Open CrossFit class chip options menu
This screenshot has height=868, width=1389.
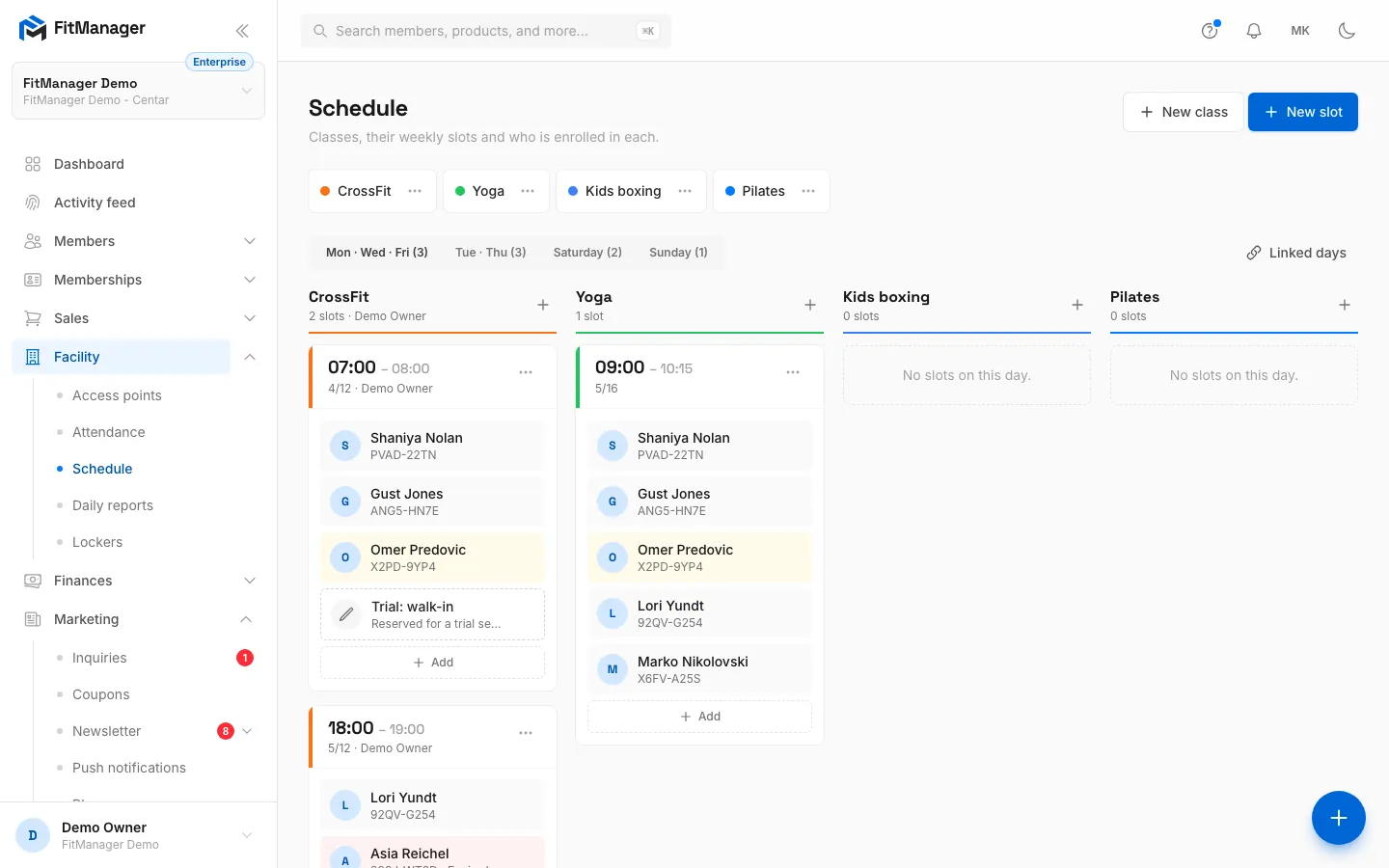tap(415, 191)
